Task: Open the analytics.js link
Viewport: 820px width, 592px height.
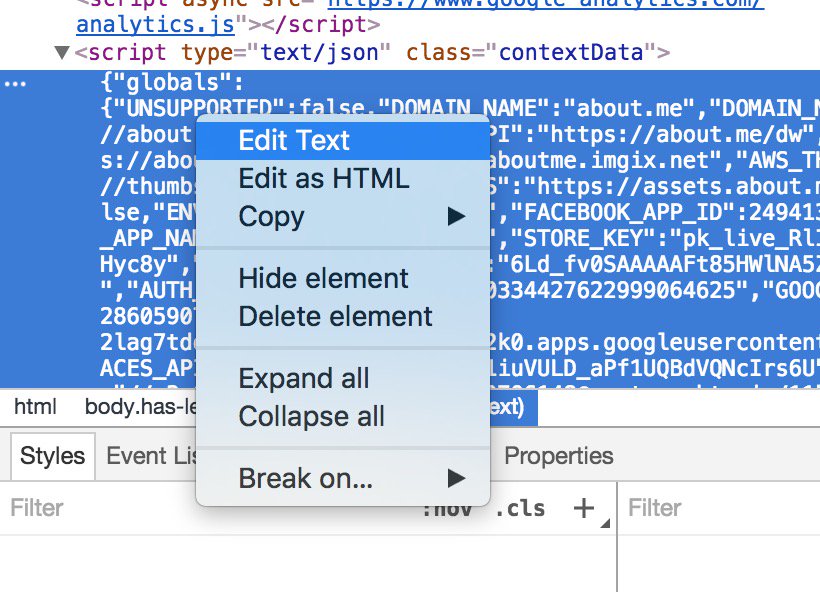Action: click(x=155, y=25)
